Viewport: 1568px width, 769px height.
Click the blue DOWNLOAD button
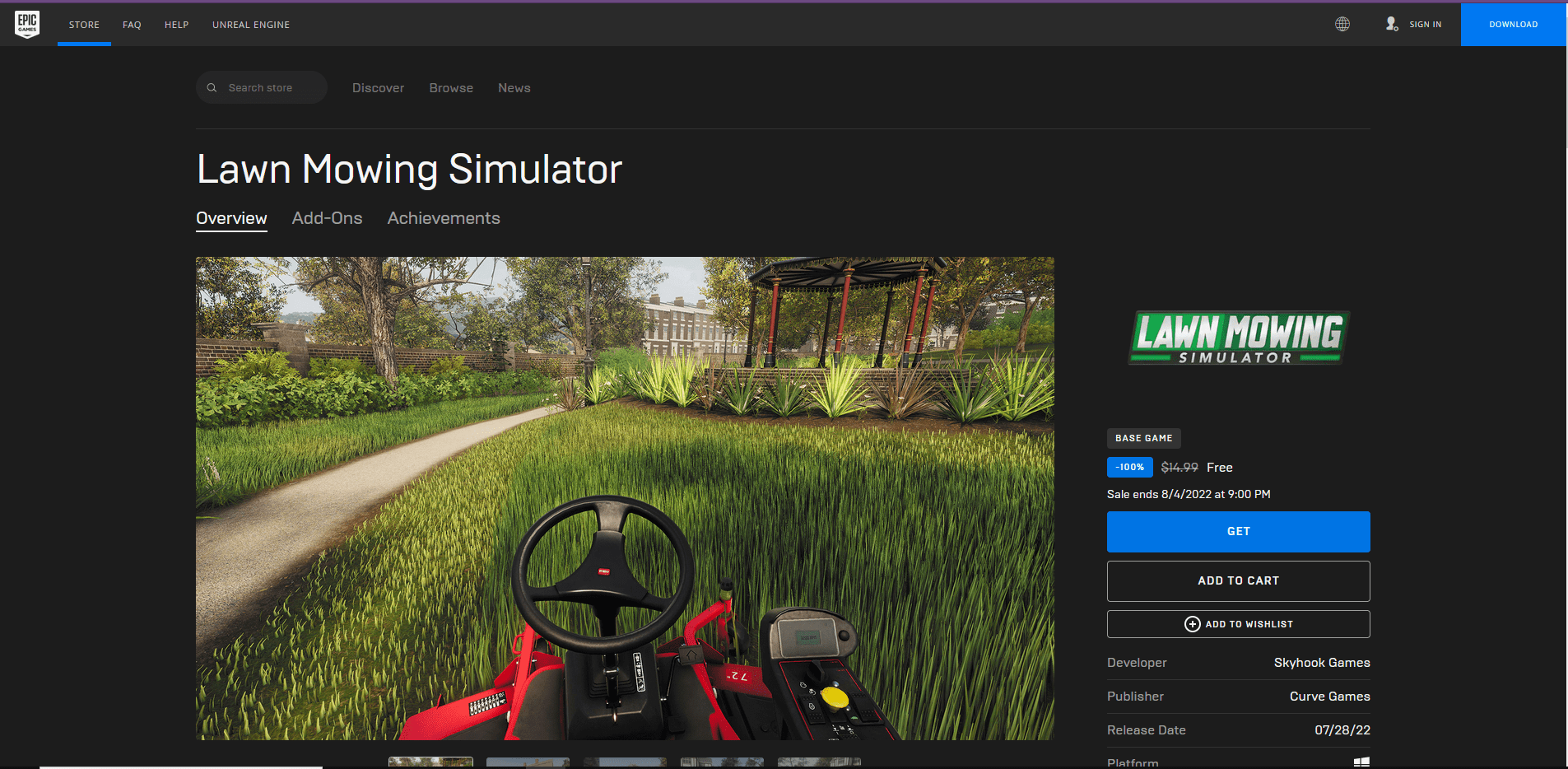(x=1514, y=25)
